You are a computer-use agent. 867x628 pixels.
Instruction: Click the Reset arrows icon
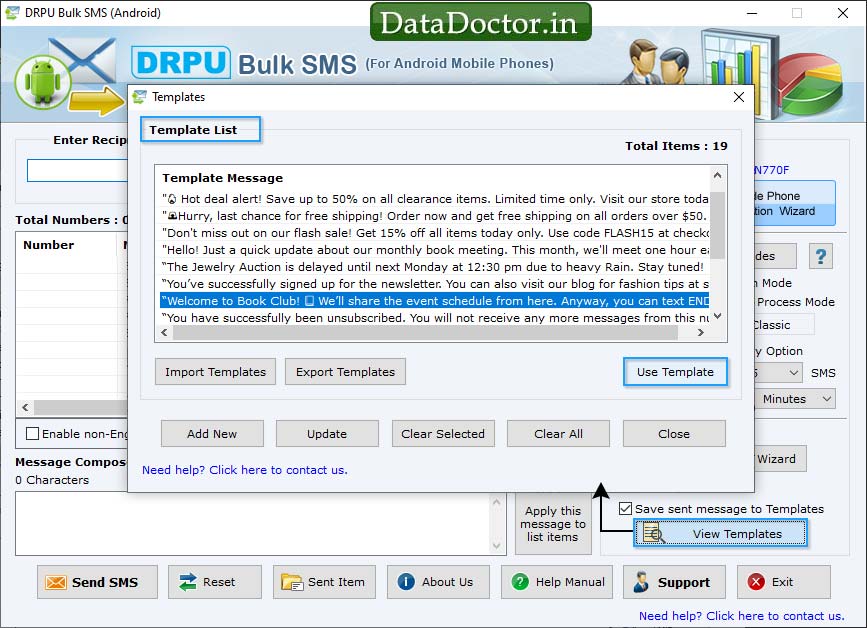(188, 582)
